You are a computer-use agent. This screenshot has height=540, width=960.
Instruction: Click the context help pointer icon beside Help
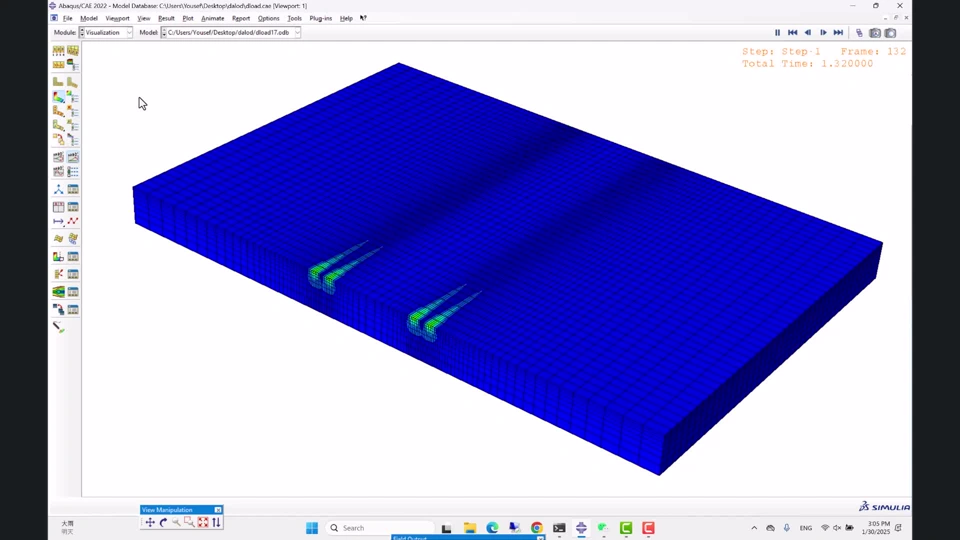(x=363, y=18)
